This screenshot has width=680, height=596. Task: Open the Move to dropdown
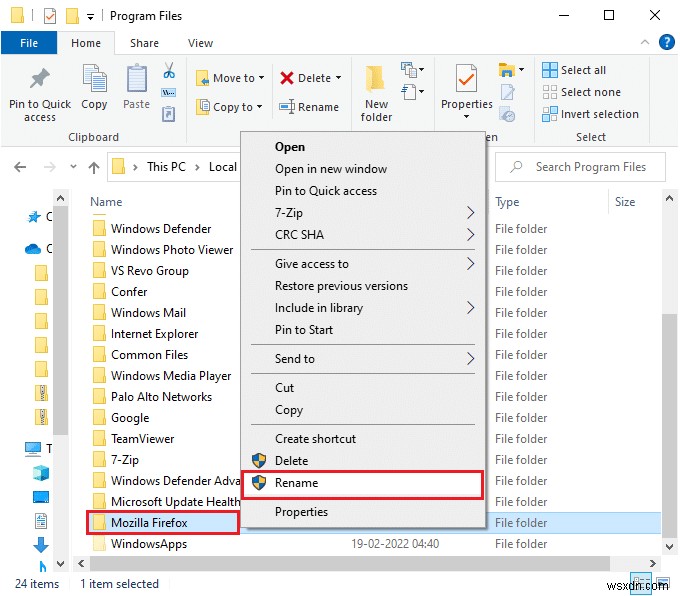click(x=230, y=78)
